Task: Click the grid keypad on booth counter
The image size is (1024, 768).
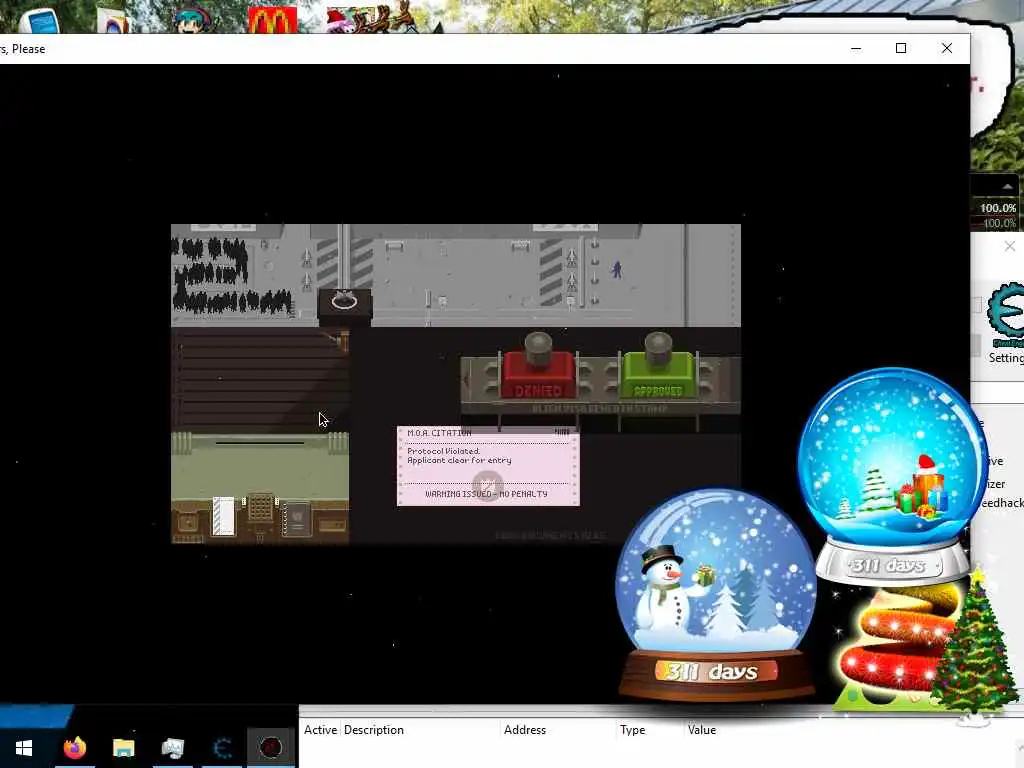Action: 261,507
